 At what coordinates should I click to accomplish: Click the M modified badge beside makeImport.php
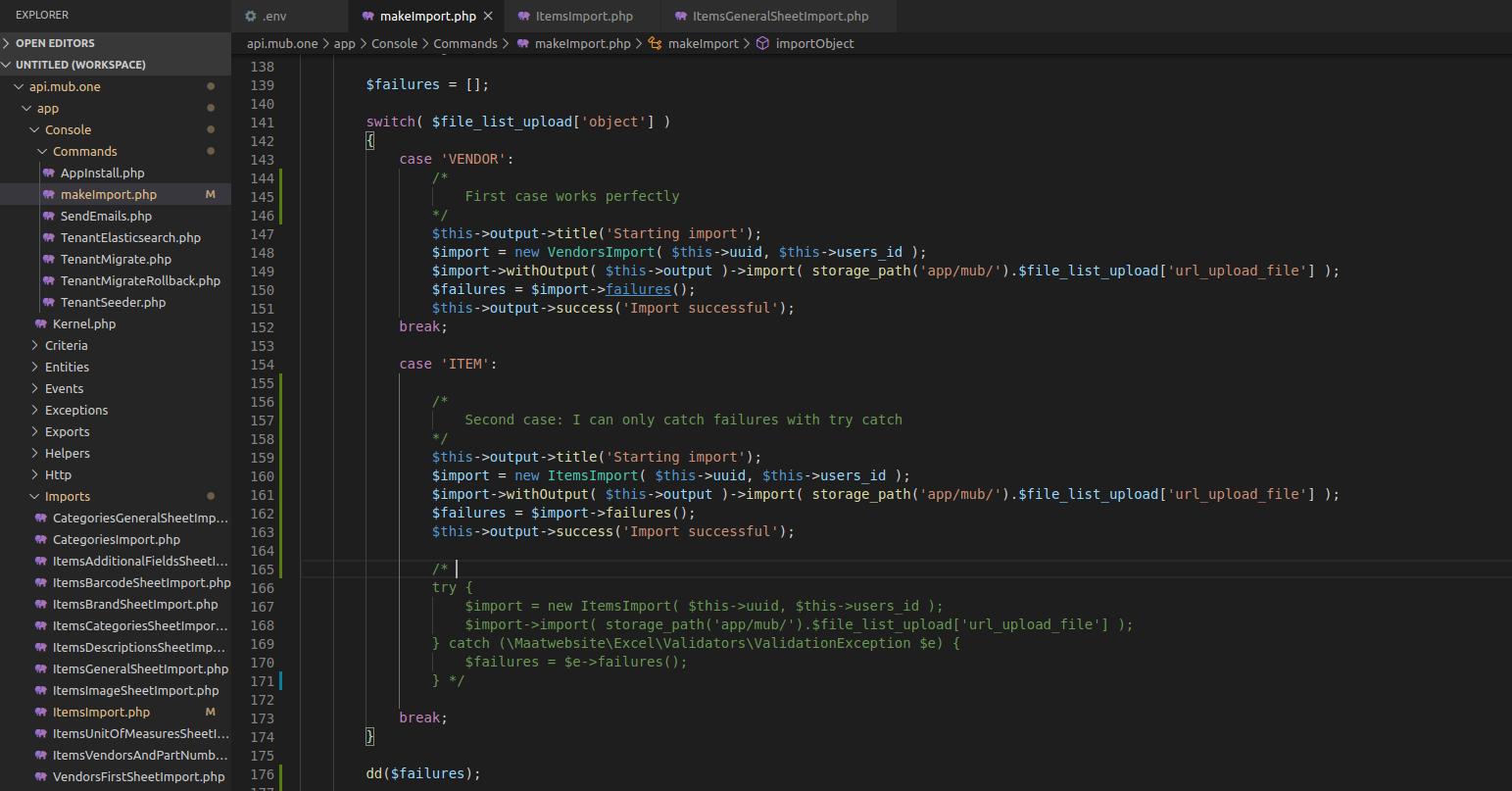click(210, 194)
